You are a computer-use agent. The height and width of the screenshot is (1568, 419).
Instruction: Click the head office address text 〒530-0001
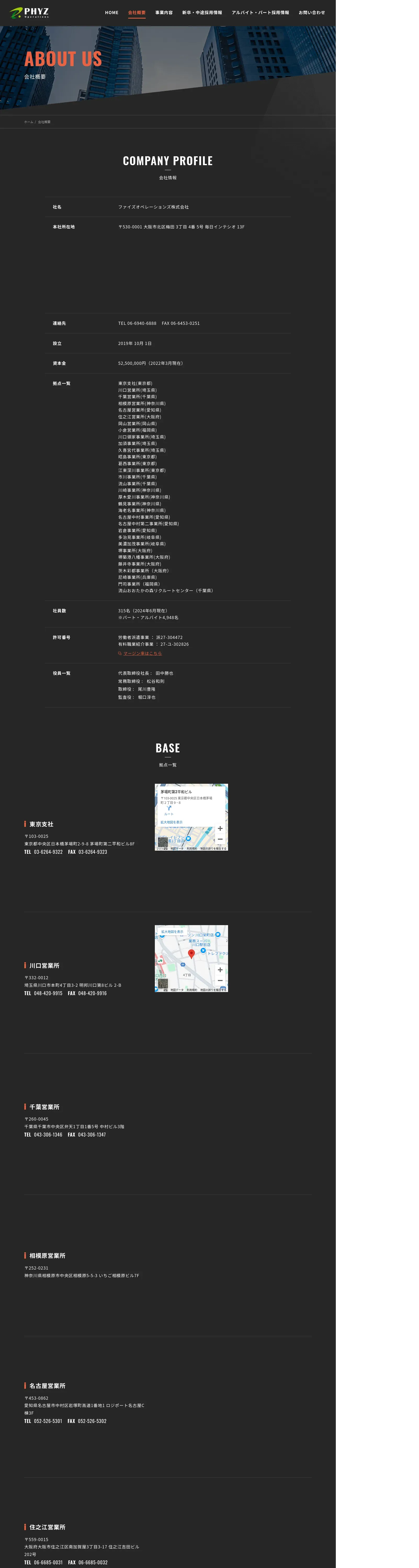point(182,227)
